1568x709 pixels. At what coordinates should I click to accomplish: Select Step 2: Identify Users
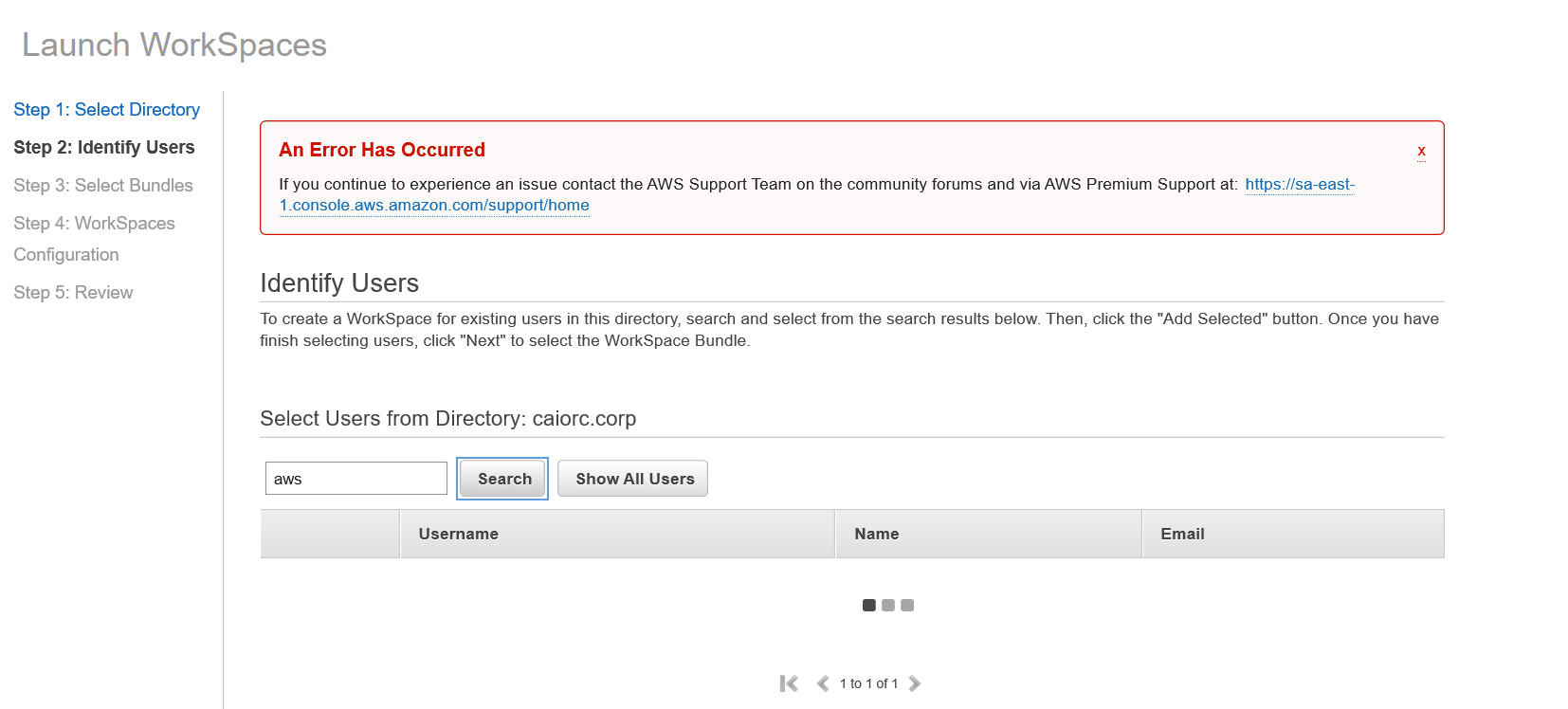click(104, 148)
